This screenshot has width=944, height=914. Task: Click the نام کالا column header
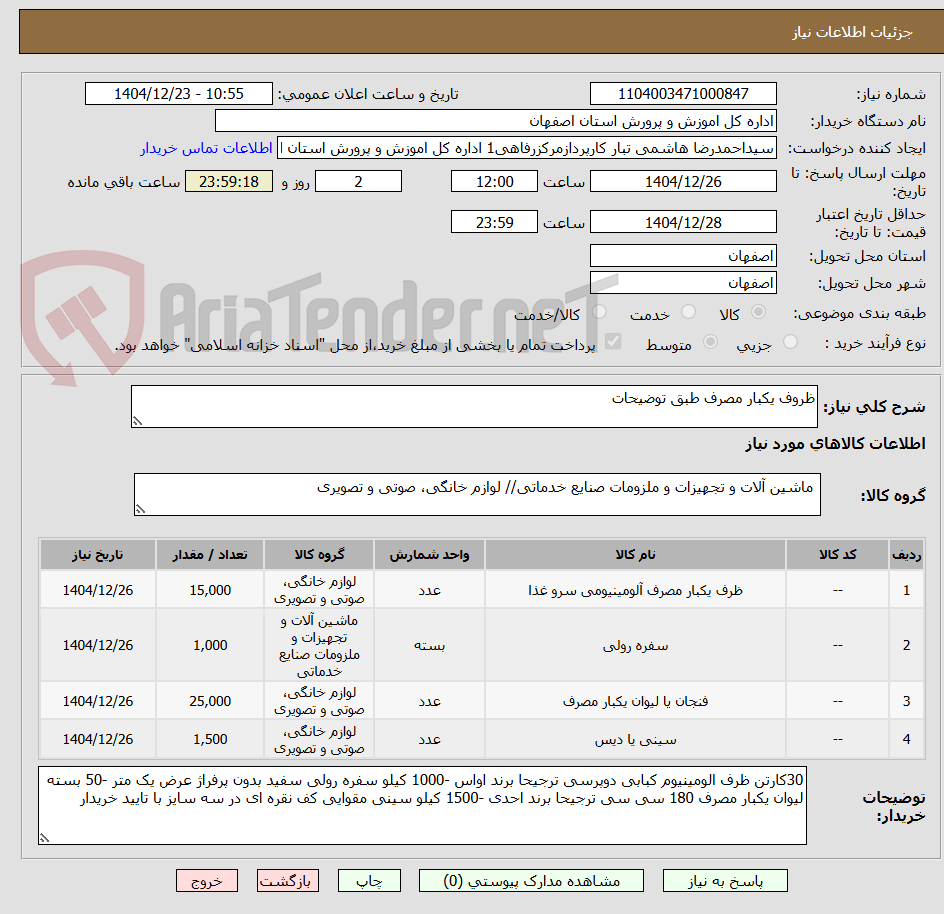click(x=635, y=555)
